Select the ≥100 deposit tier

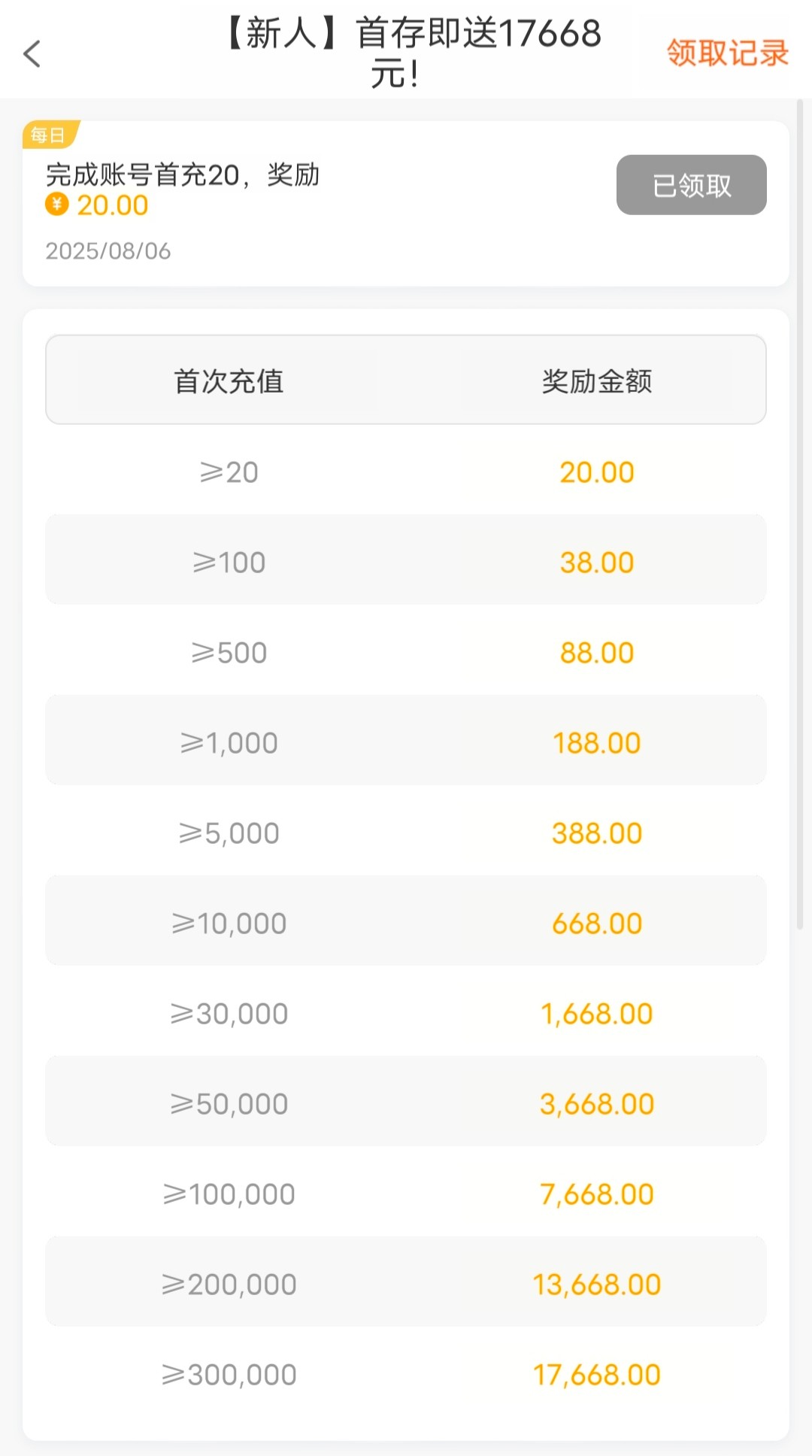(x=229, y=563)
